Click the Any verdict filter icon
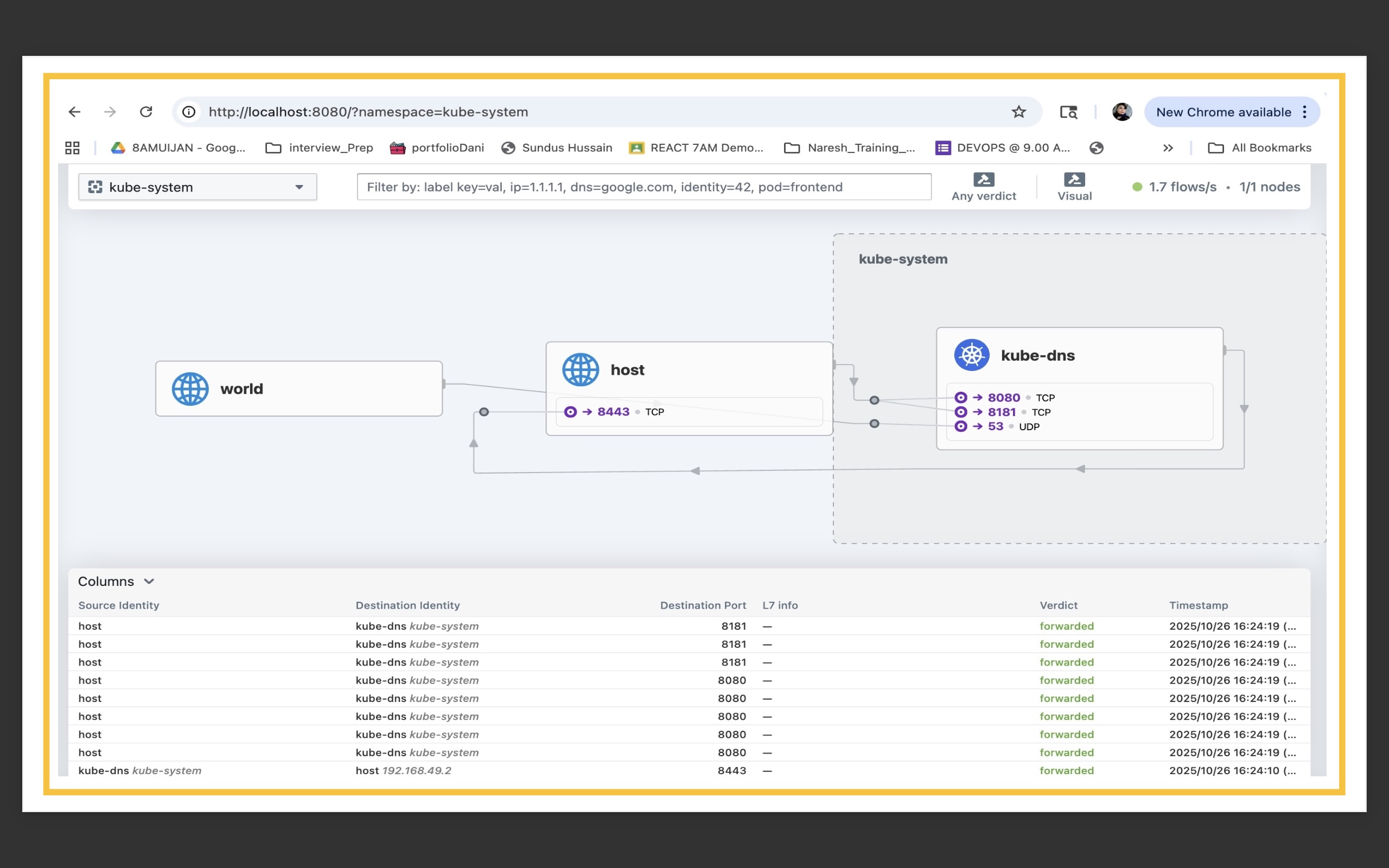This screenshot has width=1389, height=868. (x=983, y=180)
